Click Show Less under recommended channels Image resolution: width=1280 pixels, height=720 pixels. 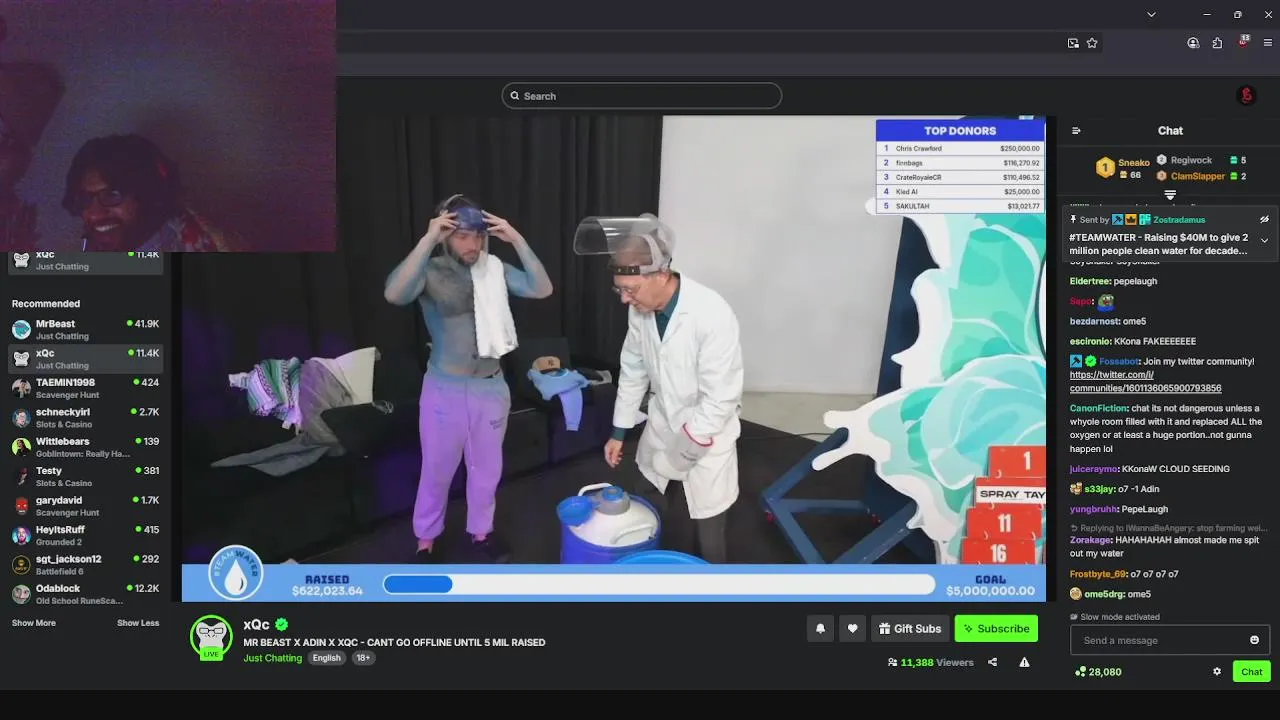point(138,623)
